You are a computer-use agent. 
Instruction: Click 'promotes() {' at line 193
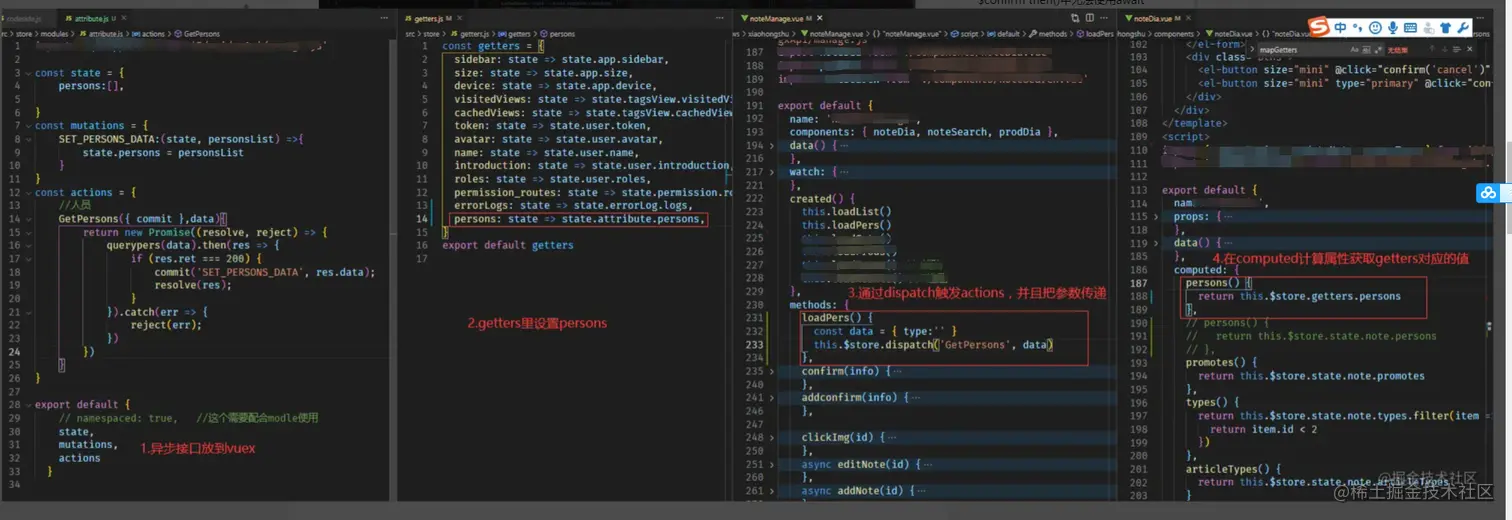(1221, 362)
